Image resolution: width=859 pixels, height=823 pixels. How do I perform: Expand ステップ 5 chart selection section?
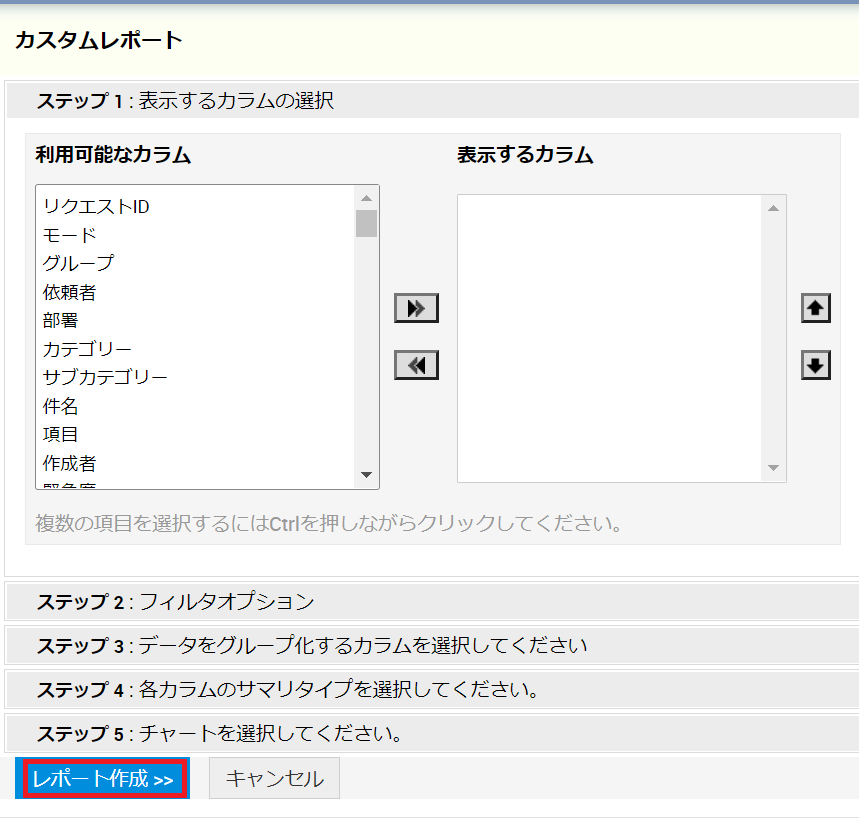pyautogui.click(x=219, y=734)
